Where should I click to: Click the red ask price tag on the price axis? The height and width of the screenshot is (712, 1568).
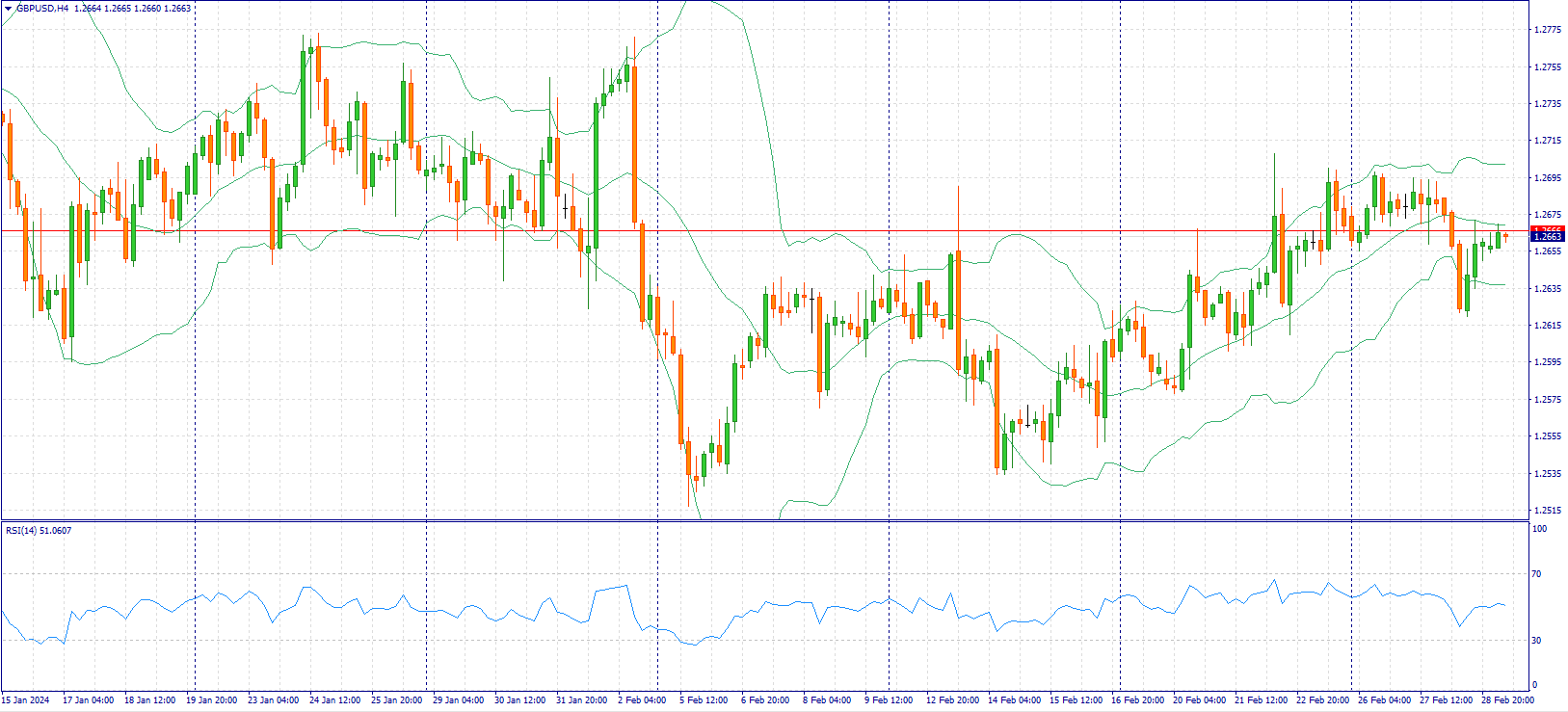(1547, 230)
